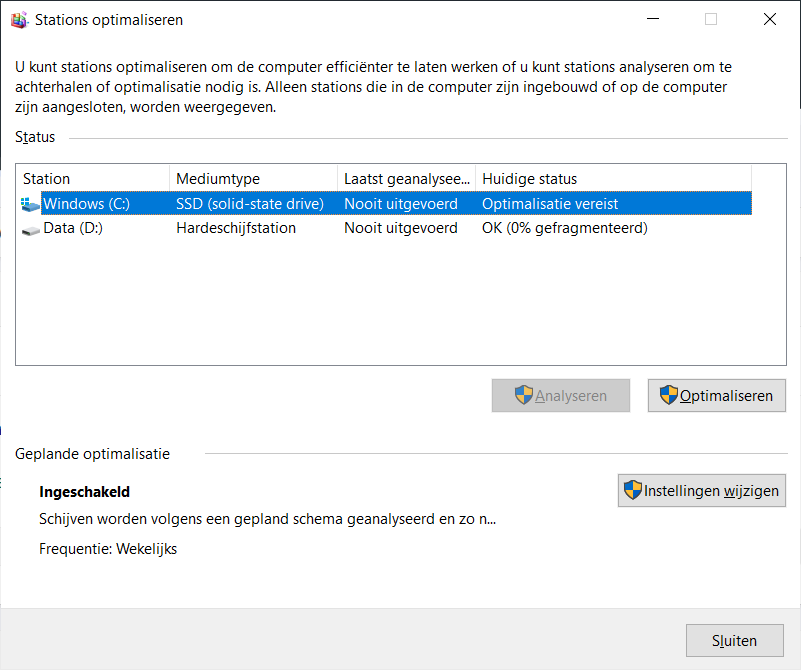Click the Huidige status column header
The width and height of the screenshot is (801, 670).
click(x=614, y=179)
